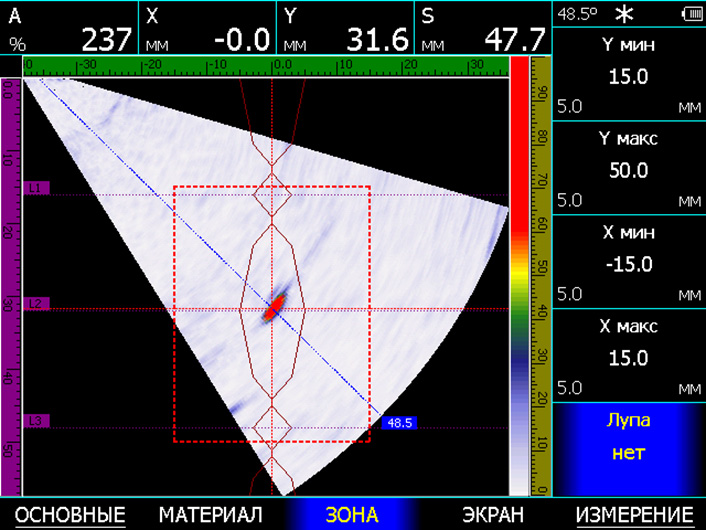
Task: Open the МАТЕРИАЛ menu tab
Action: [210, 514]
